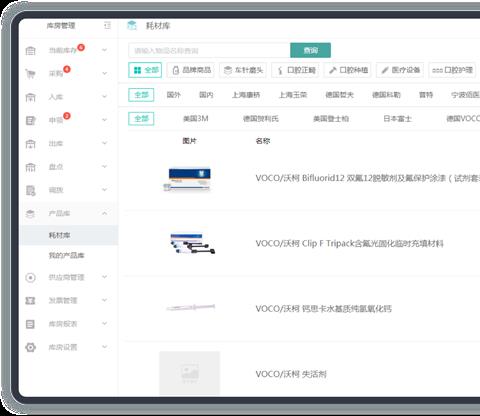Click the 名称 column header
The image size is (480, 416).
263,141
